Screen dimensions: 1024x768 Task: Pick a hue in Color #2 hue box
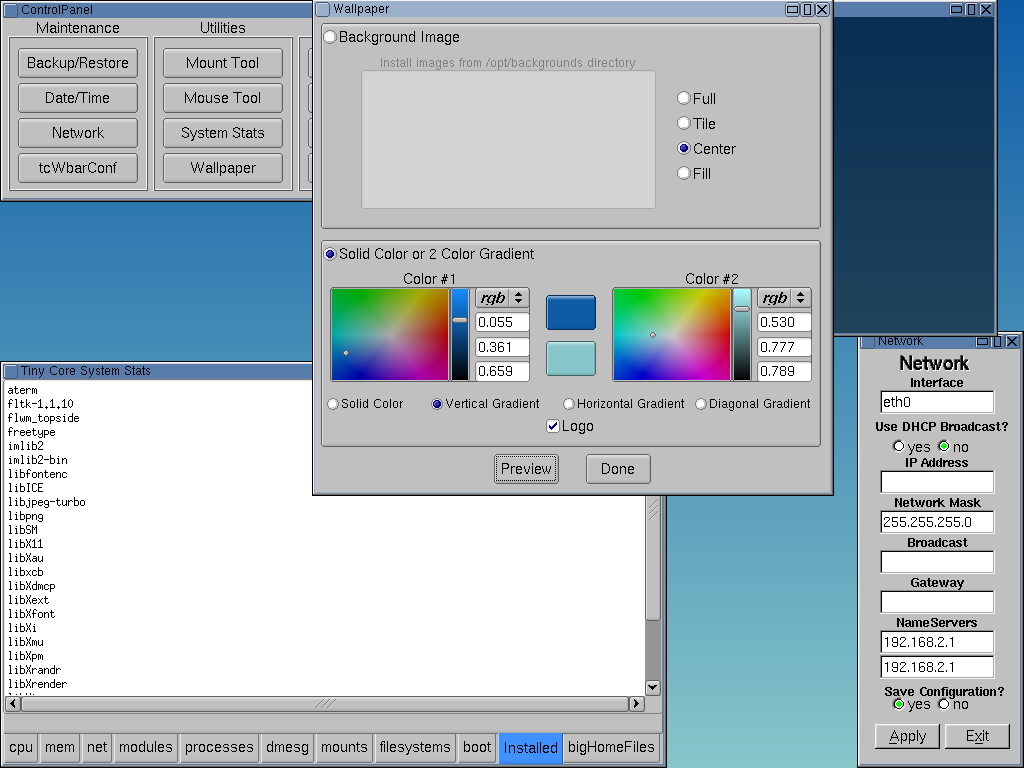671,334
